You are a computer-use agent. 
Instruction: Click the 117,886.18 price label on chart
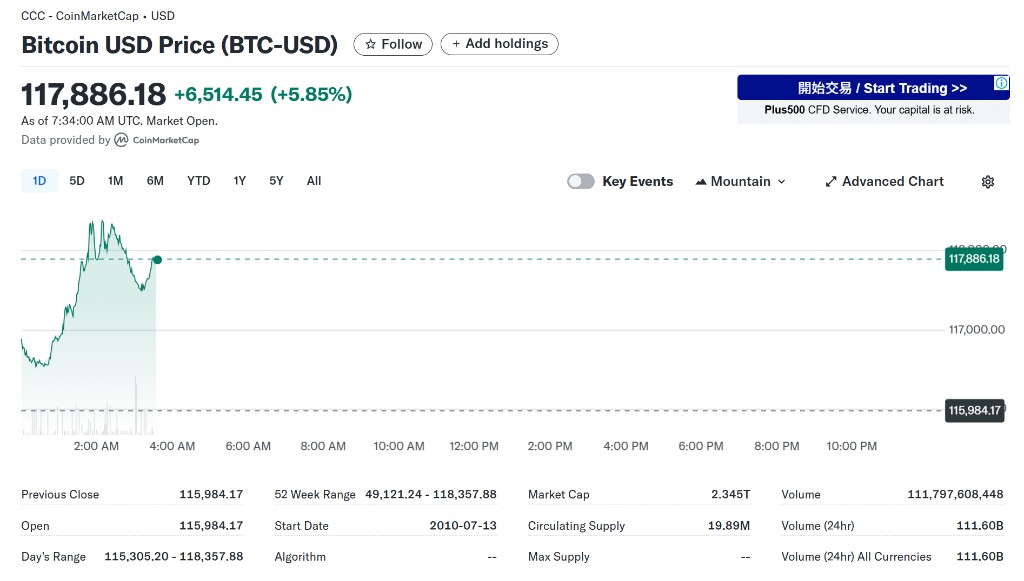point(974,259)
